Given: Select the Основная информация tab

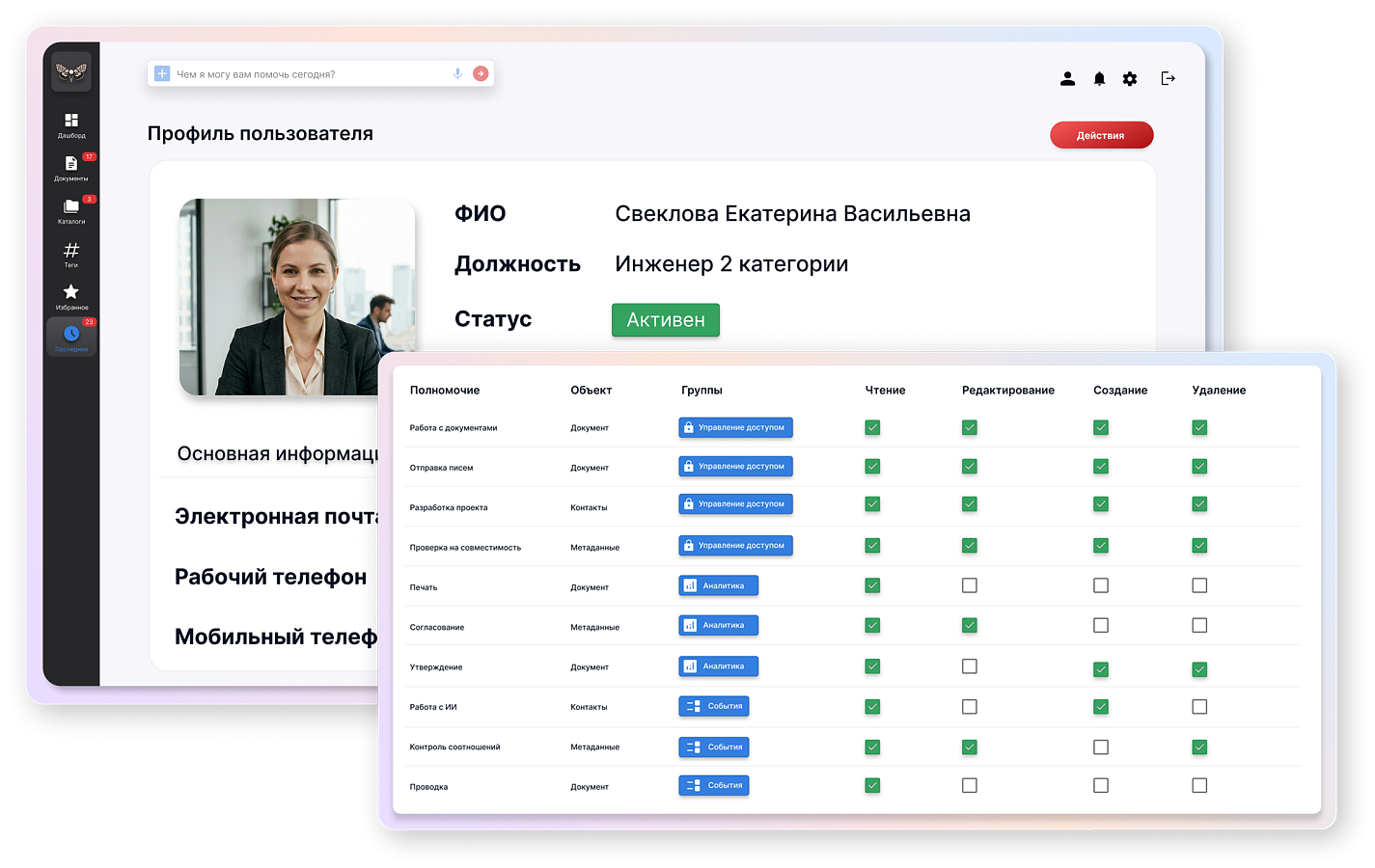Looking at the screenshot, I should point(278,453).
